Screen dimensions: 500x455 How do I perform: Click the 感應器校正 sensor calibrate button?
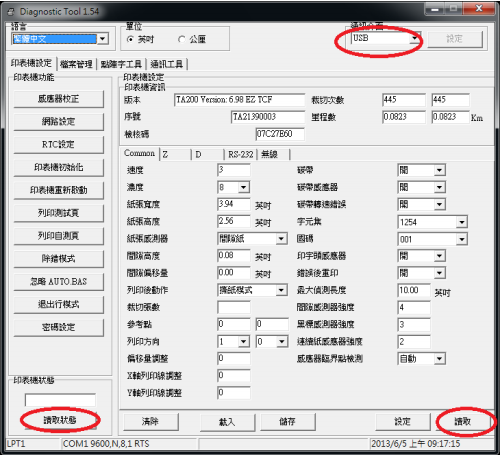coord(59,99)
